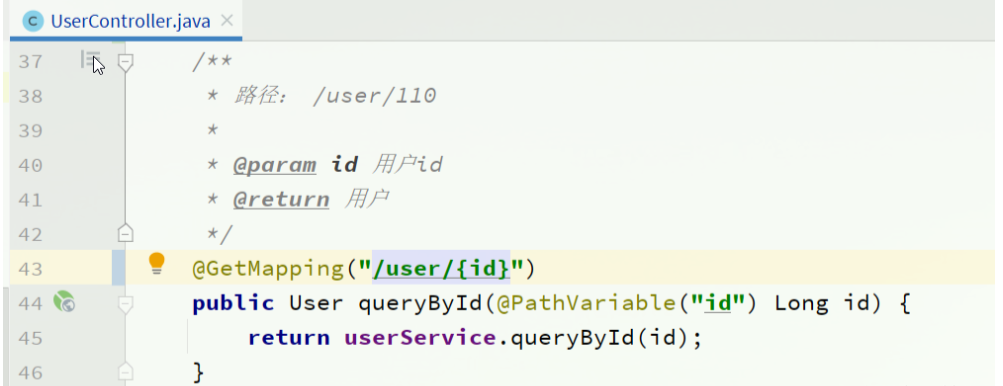Viewport: 1003px width, 386px height.
Task: Click the fold end marker on line 42
Action: (126, 233)
